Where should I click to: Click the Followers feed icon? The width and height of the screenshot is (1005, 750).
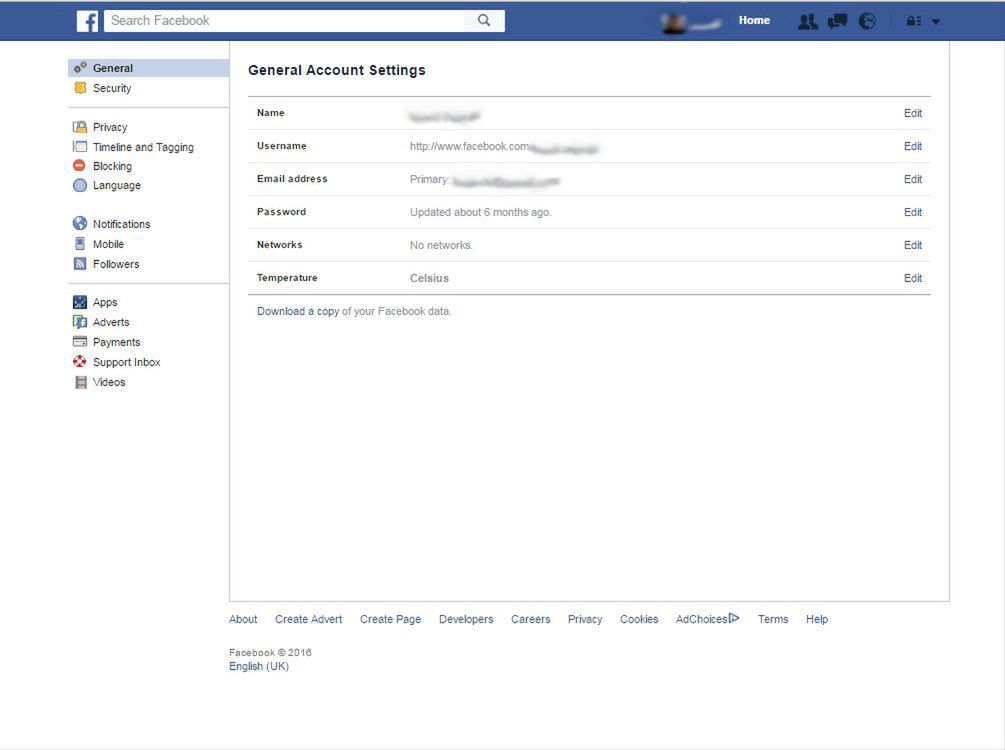pos(79,263)
